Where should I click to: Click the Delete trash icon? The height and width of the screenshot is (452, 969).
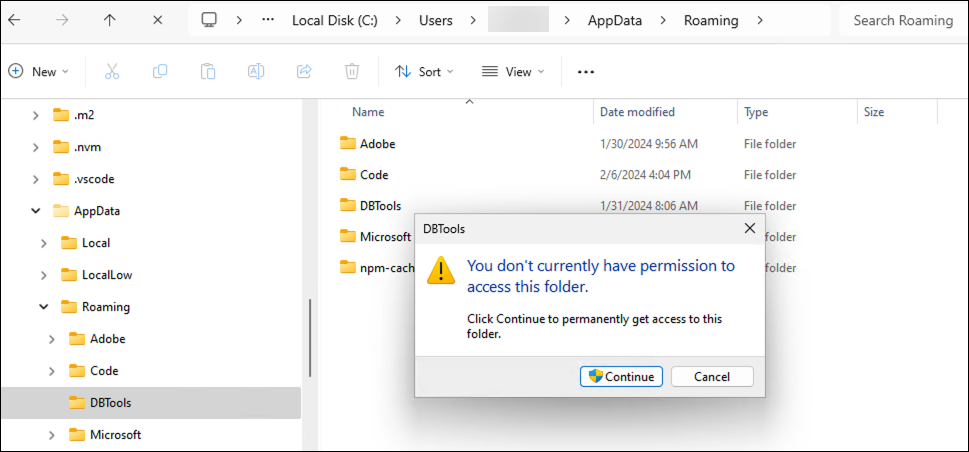352,72
